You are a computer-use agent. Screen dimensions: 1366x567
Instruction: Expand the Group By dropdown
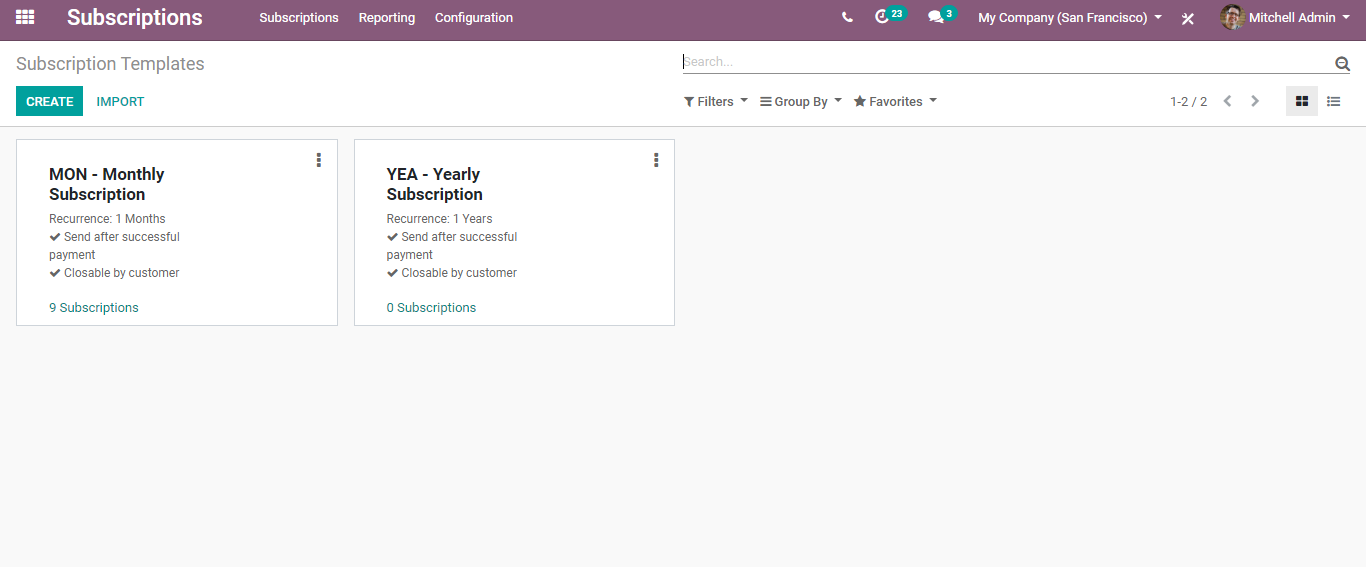tap(801, 102)
